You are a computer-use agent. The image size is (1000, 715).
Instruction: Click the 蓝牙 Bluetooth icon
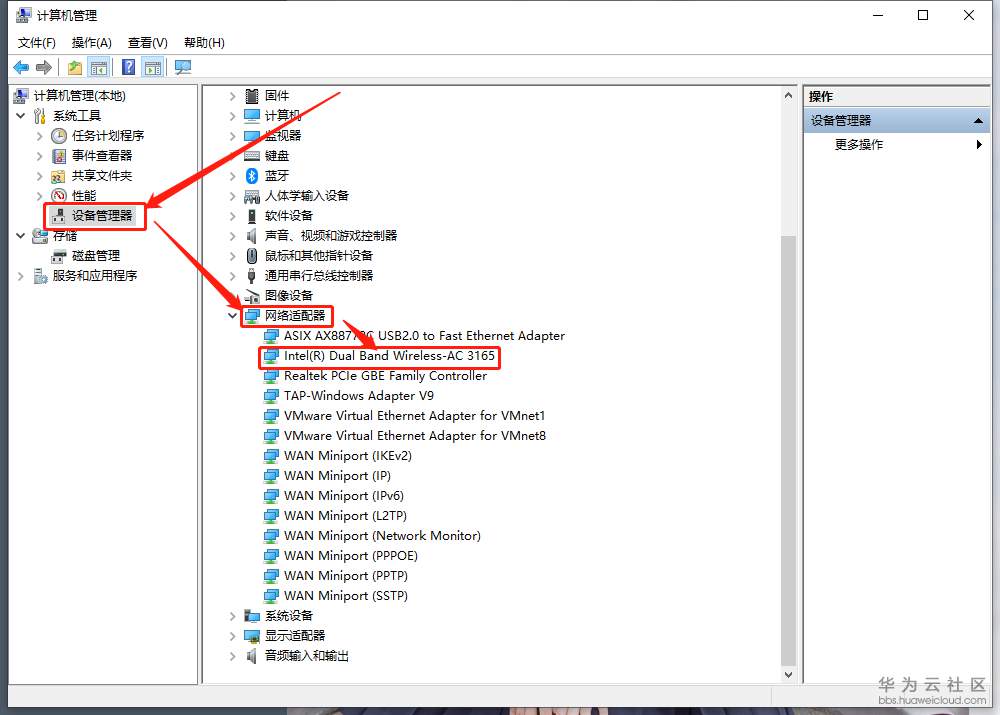(x=252, y=175)
